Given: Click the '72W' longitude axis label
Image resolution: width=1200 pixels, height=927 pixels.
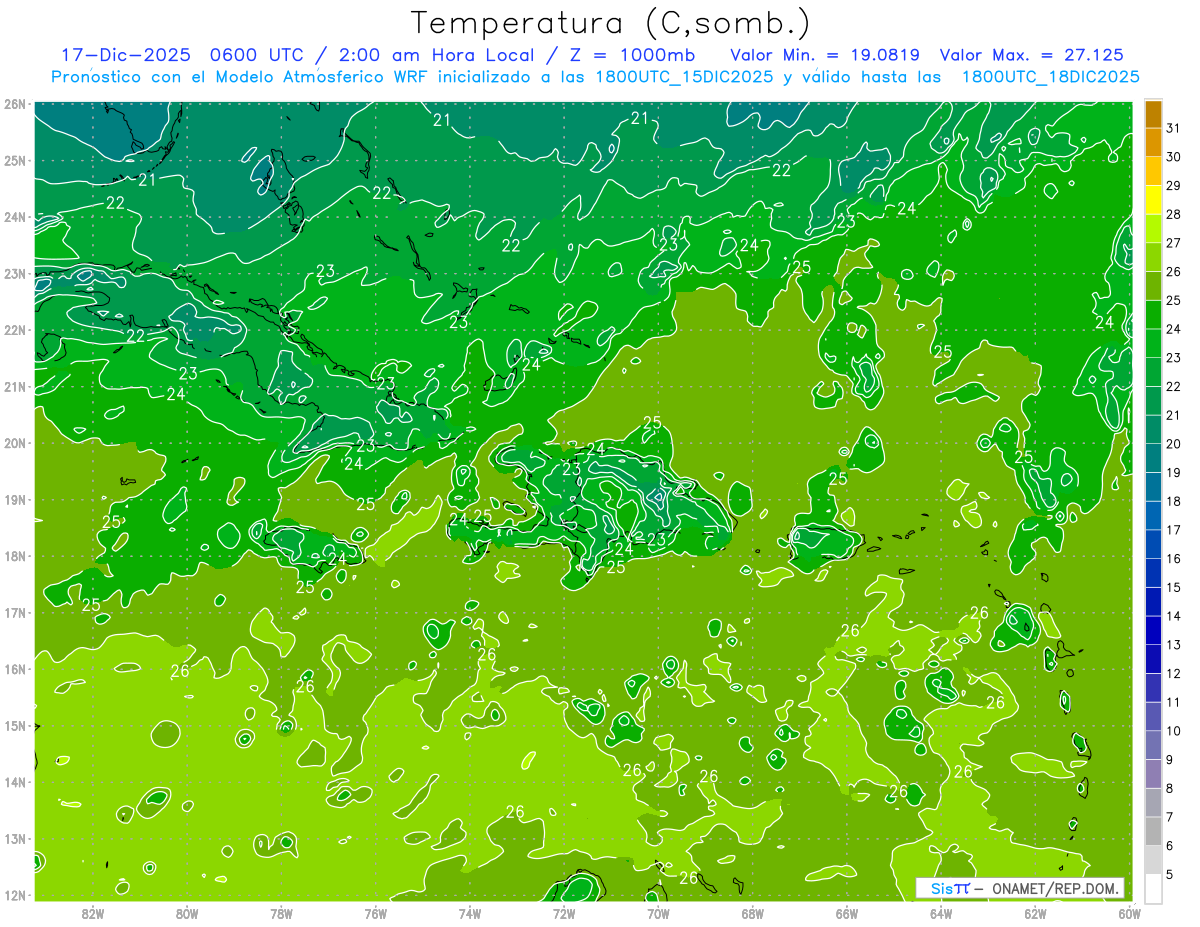Looking at the screenshot, I should 564,912.
